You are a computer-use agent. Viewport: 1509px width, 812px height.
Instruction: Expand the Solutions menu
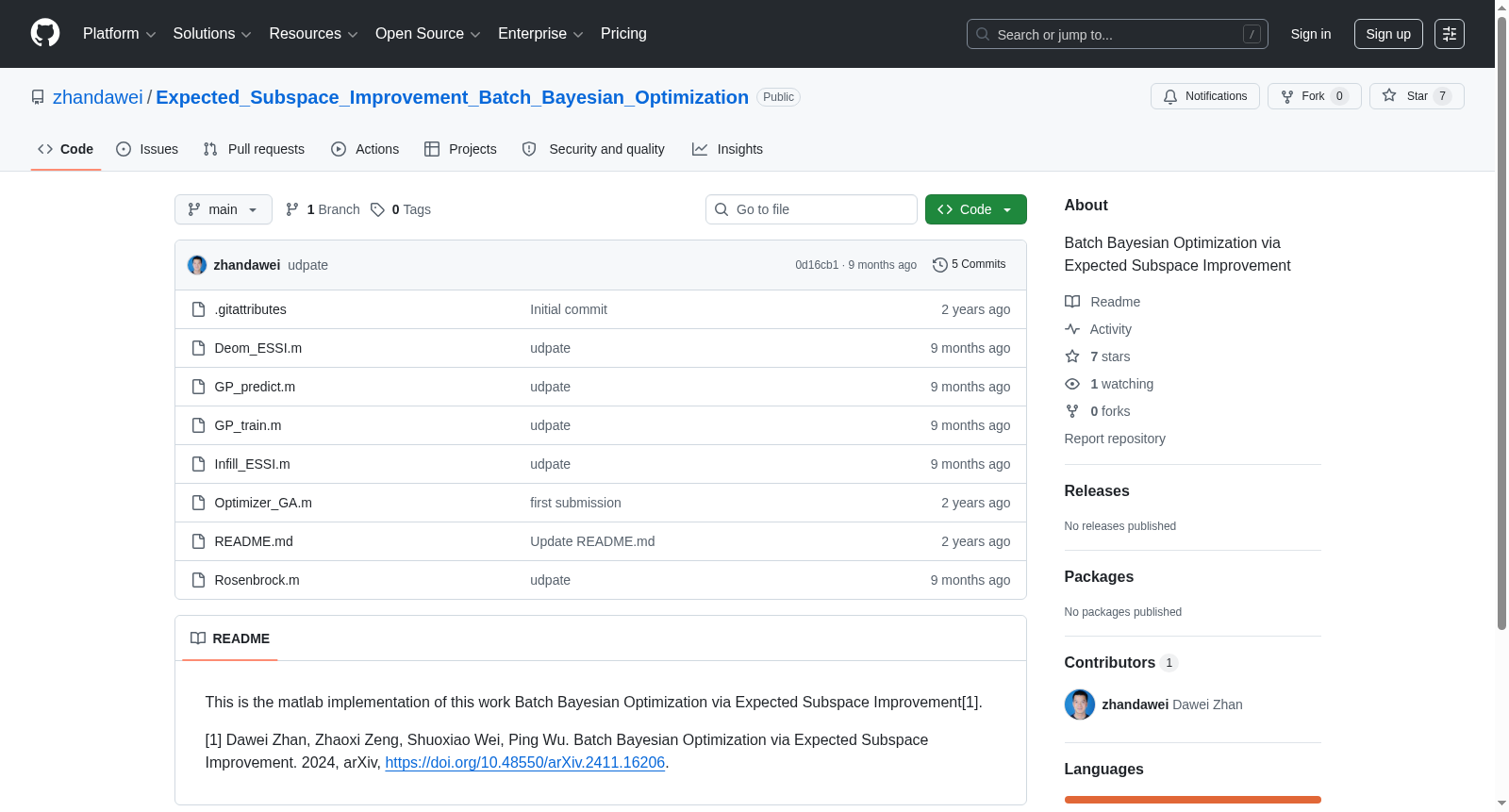tap(212, 34)
